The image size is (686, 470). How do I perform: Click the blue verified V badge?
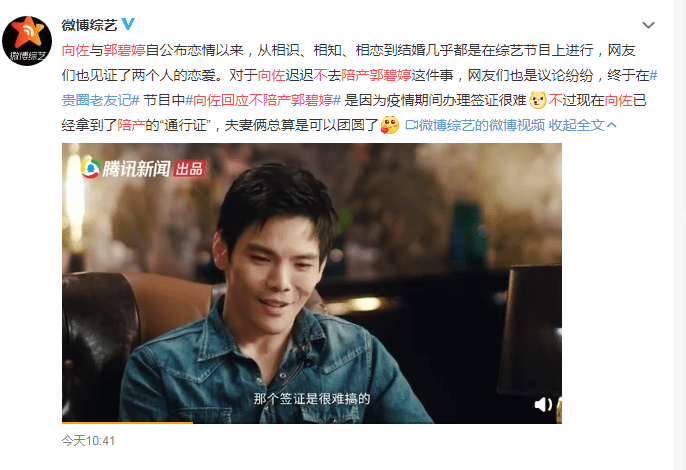coord(128,24)
